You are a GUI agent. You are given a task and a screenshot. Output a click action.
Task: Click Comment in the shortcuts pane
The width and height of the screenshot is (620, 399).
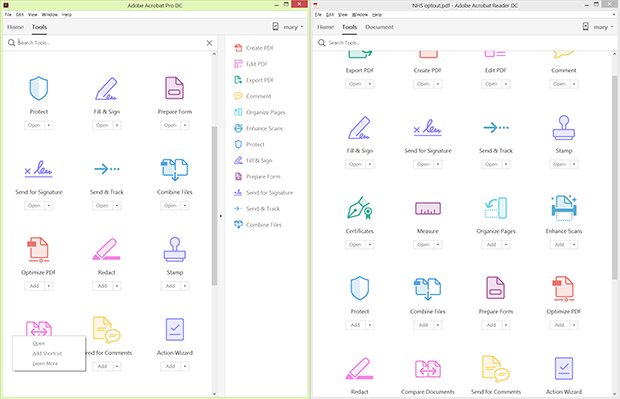pos(253,96)
